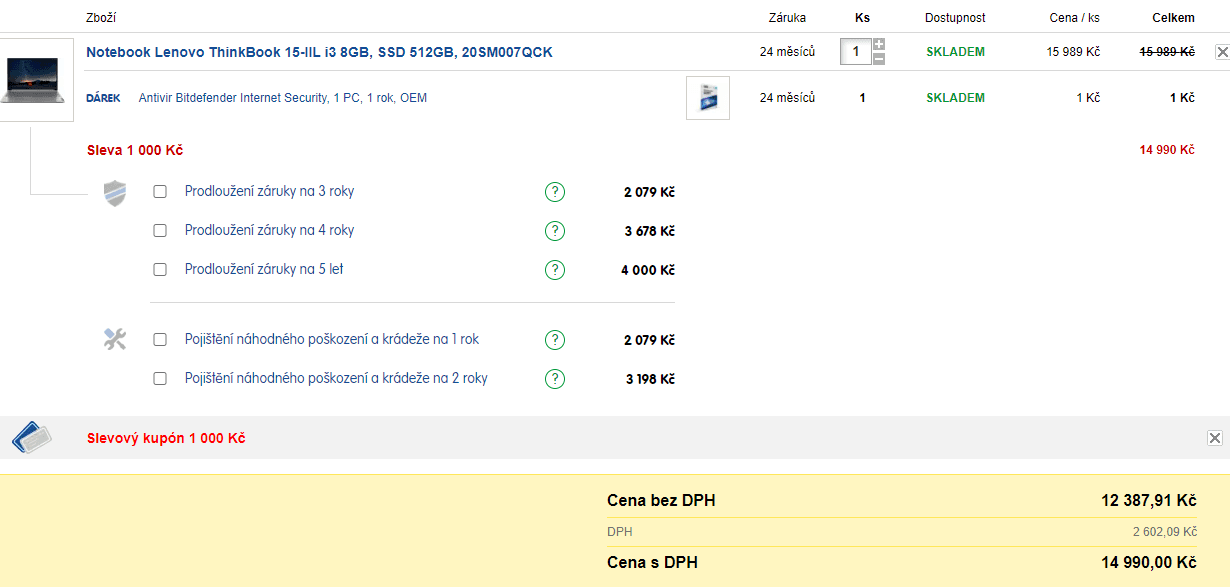Open the Antivir Bitdefender Internet Security gift link

point(283,98)
